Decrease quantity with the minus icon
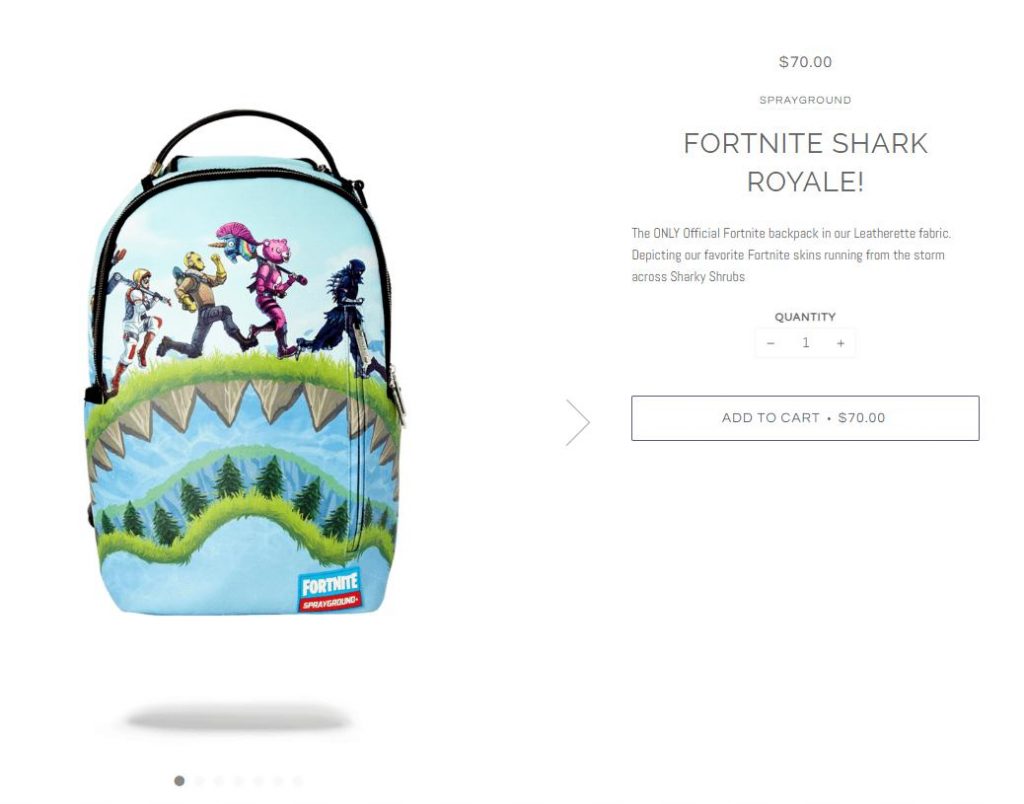 771,343
